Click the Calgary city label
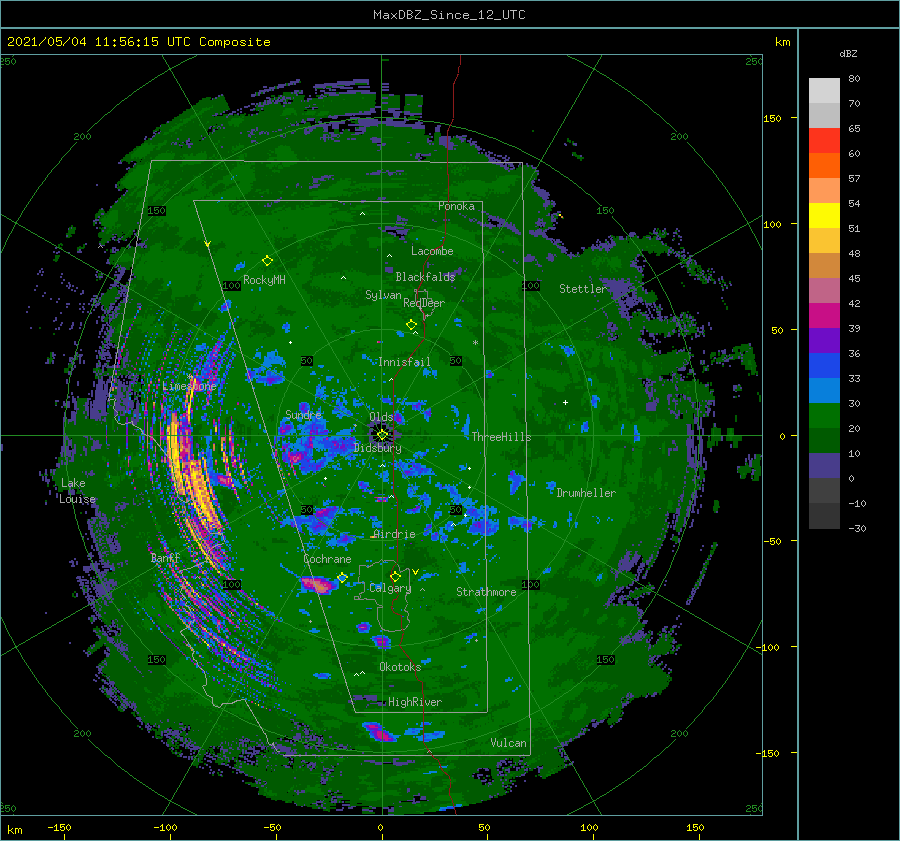 coord(390,588)
